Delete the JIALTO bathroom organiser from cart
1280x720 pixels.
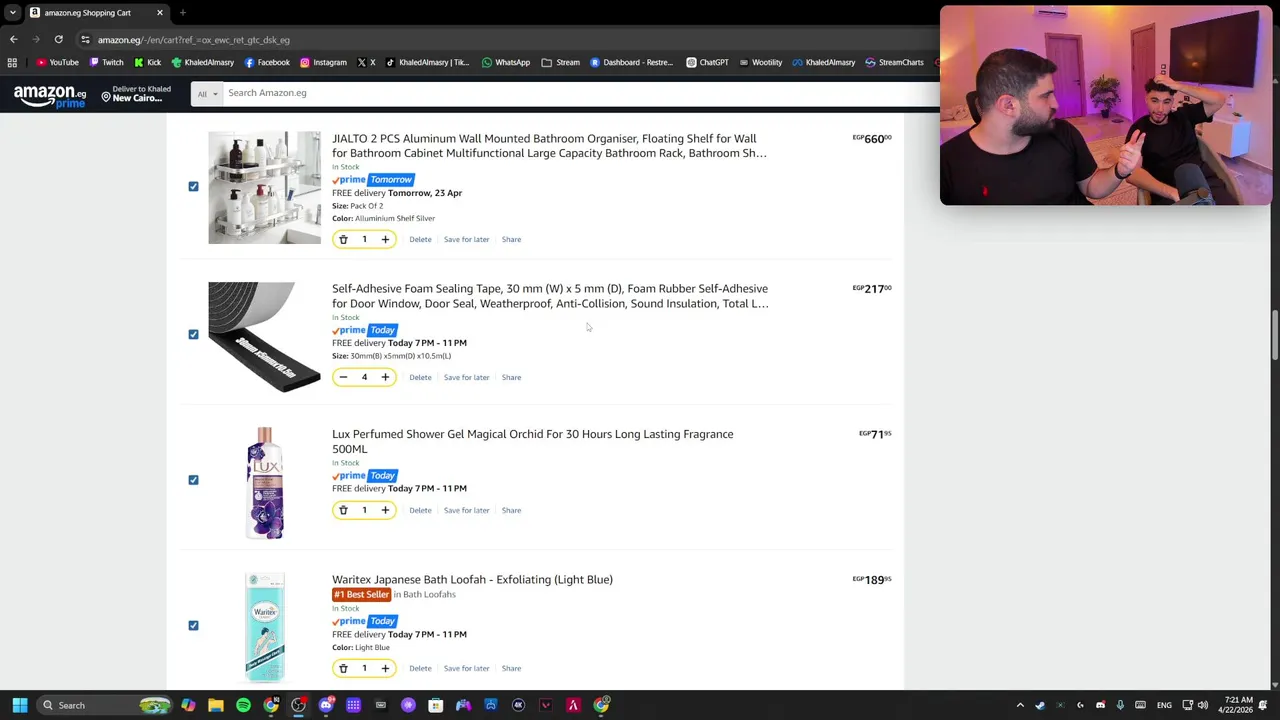point(420,239)
